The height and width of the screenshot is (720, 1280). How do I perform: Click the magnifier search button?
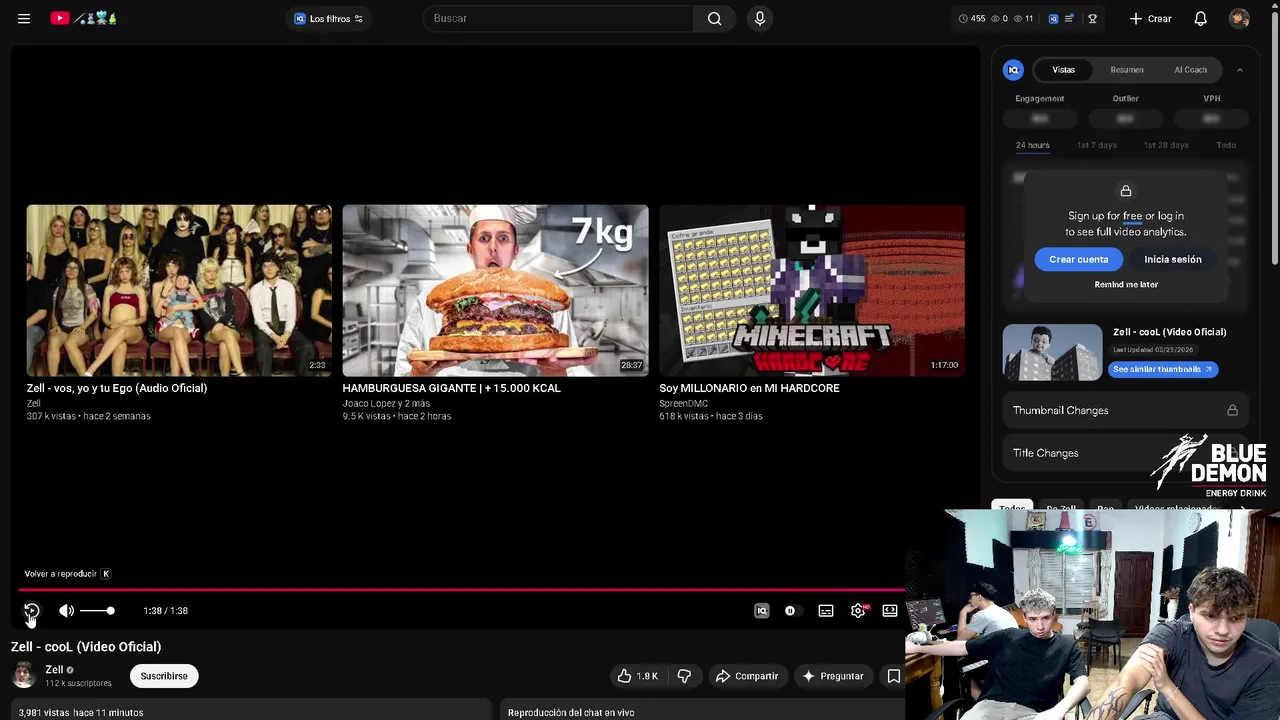point(714,18)
